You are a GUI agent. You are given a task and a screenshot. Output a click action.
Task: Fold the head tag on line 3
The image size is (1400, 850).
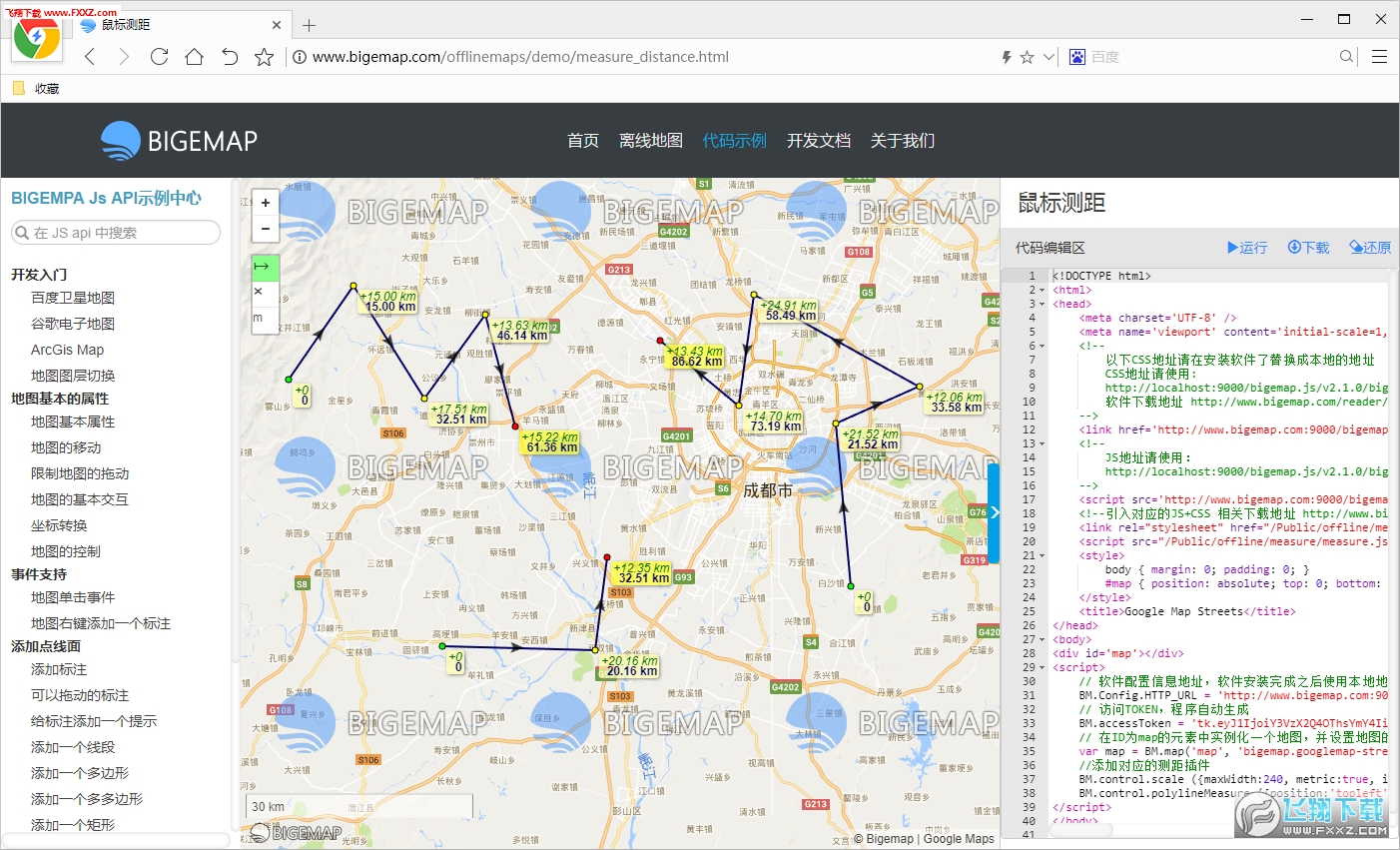[x=1043, y=304]
